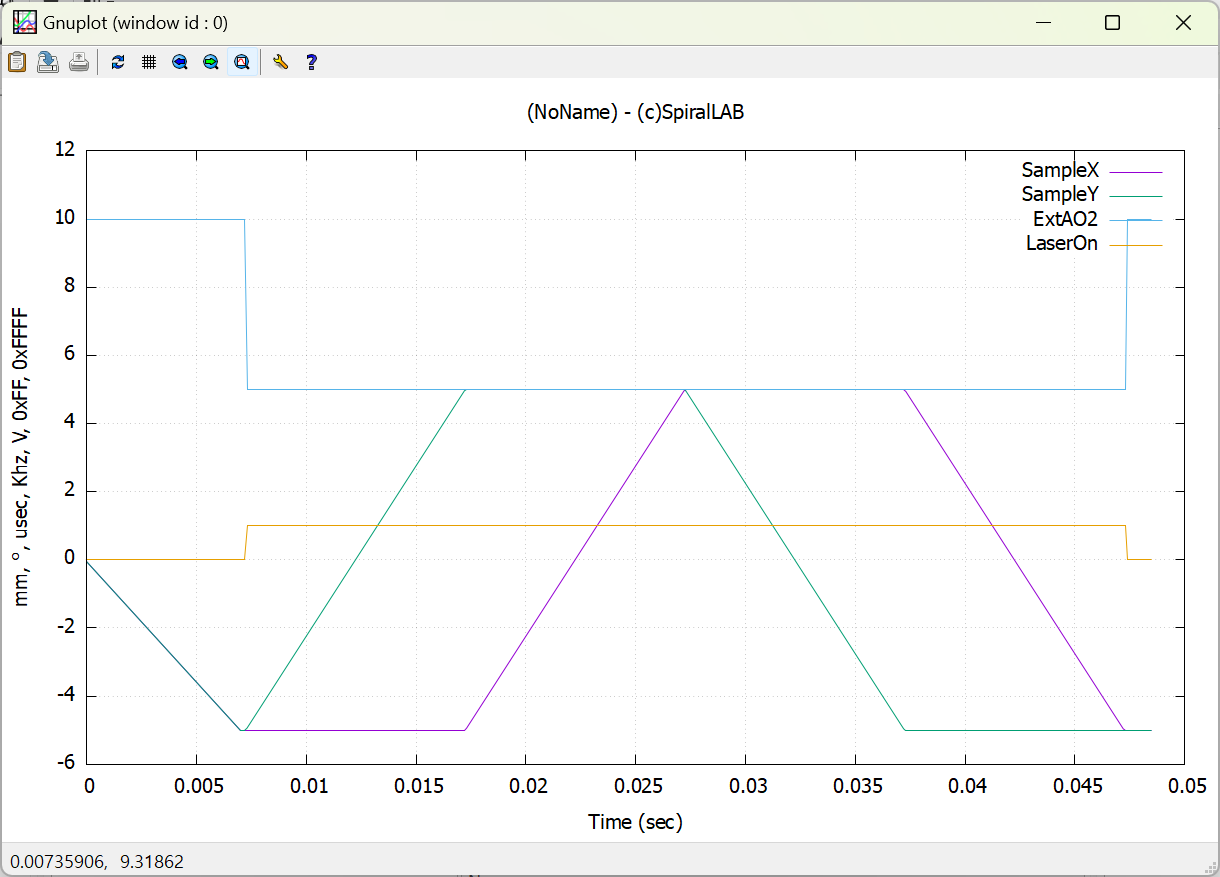The height and width of the screenshot is (877, 1220).
Task: Click the Time (sec) axis label
Action: coord(635,822)
